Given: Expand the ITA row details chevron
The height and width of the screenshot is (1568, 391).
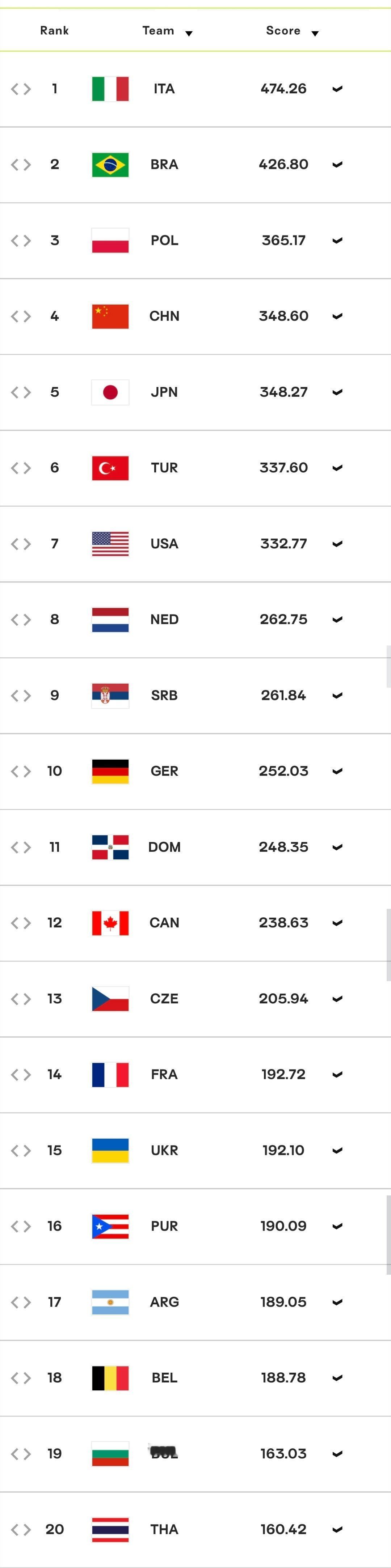Looking at the screenshot, I should tap(337, 89).
